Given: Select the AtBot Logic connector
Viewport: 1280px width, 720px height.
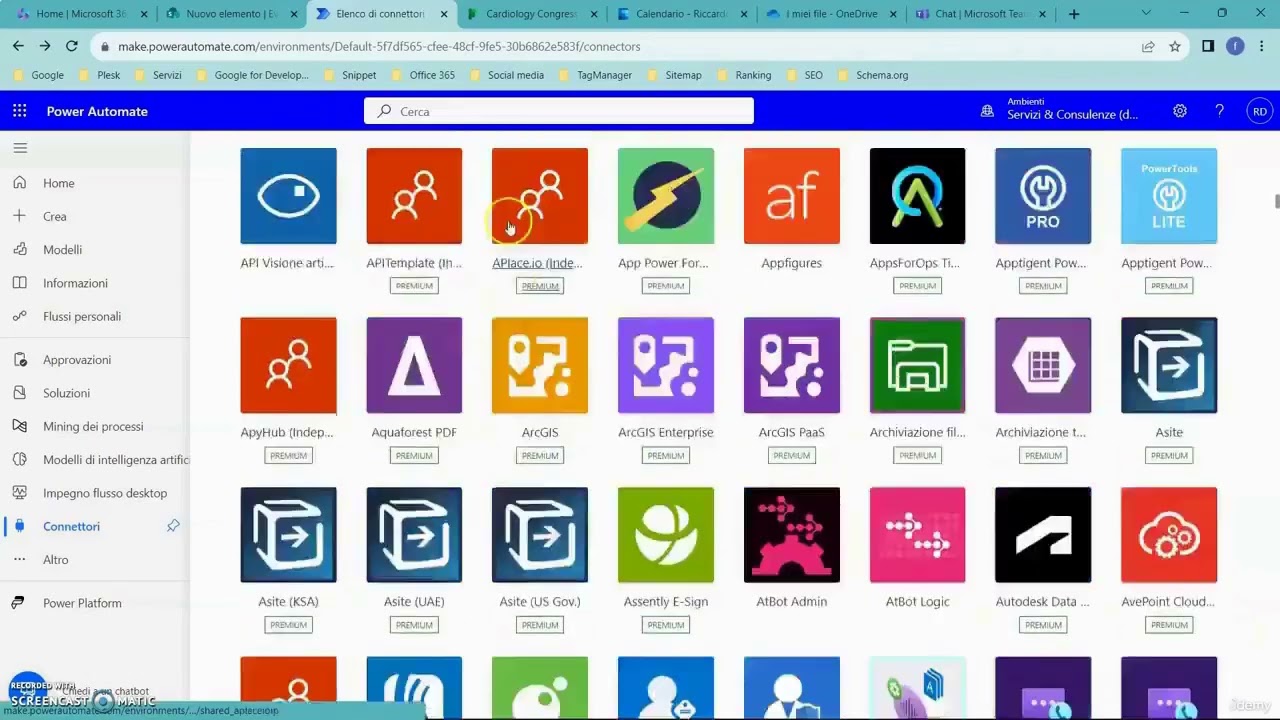Looking at the screenshot, I should pos(917,535).
